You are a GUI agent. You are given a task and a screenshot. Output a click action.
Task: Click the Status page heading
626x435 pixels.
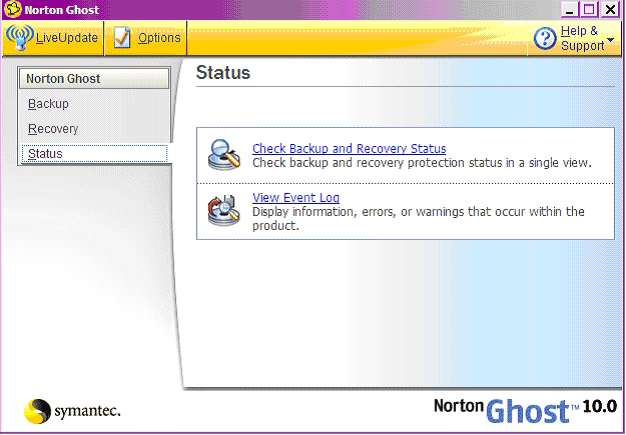[223, 73]
